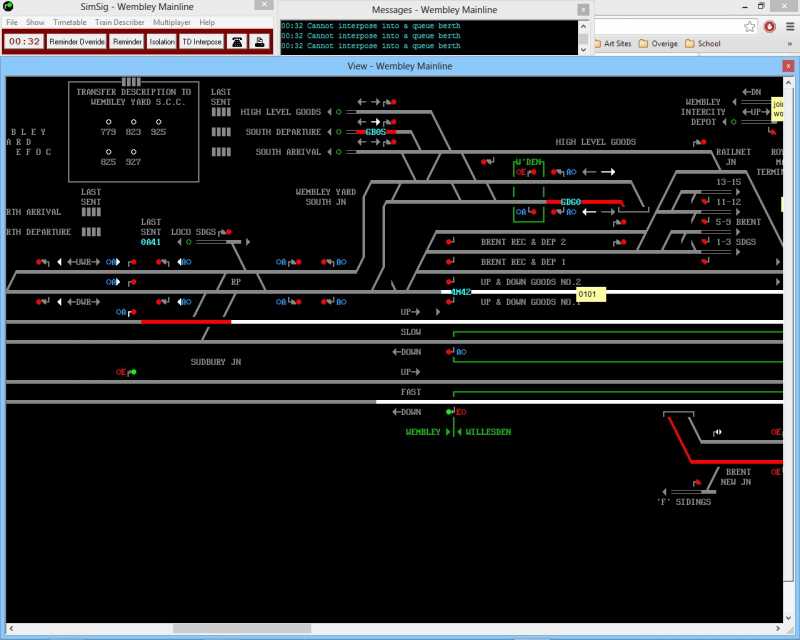Click the green signal beside the red EO marker

tap(450, 411)
